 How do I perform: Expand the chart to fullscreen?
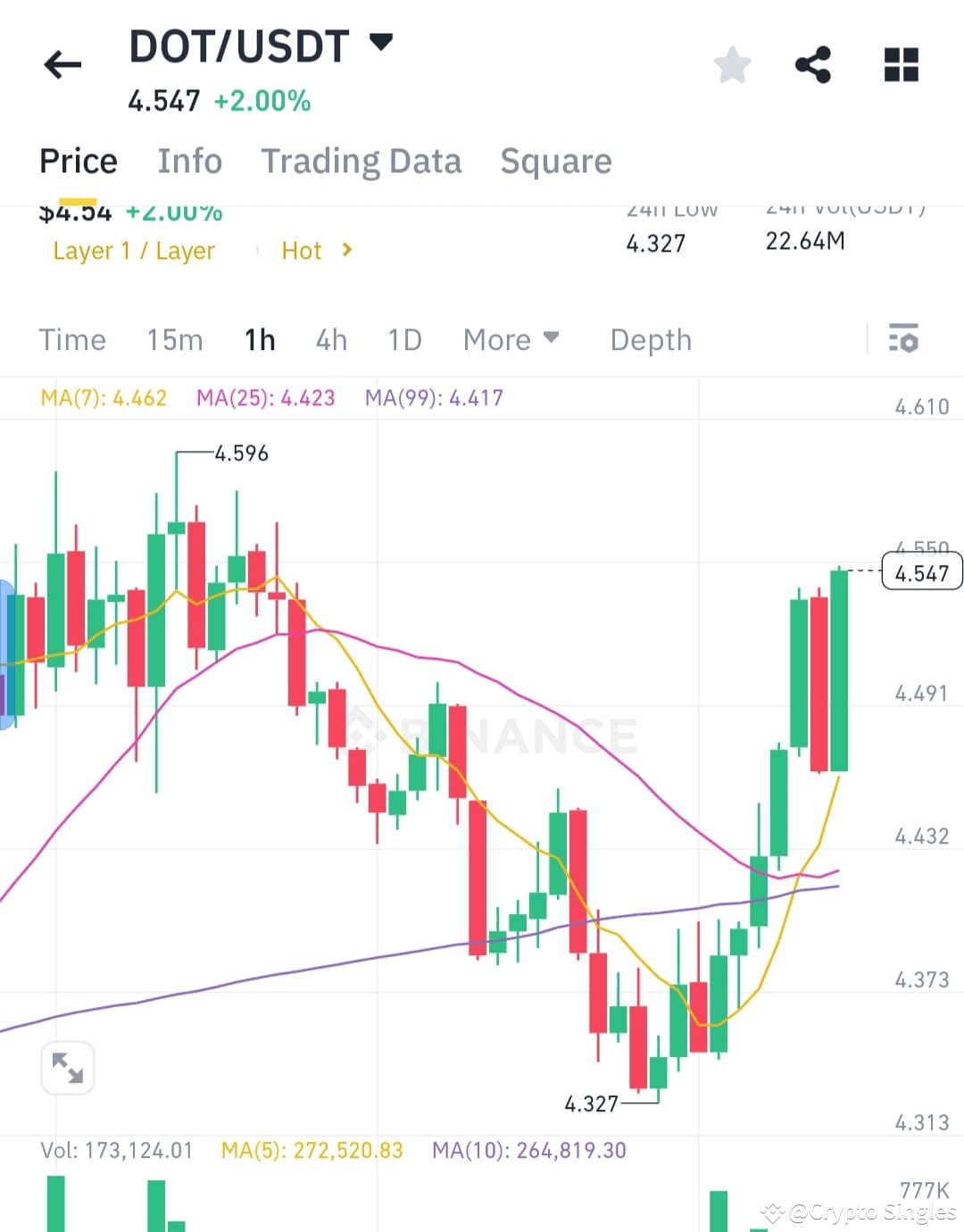pyautogui.click(x=68, y=1068)
